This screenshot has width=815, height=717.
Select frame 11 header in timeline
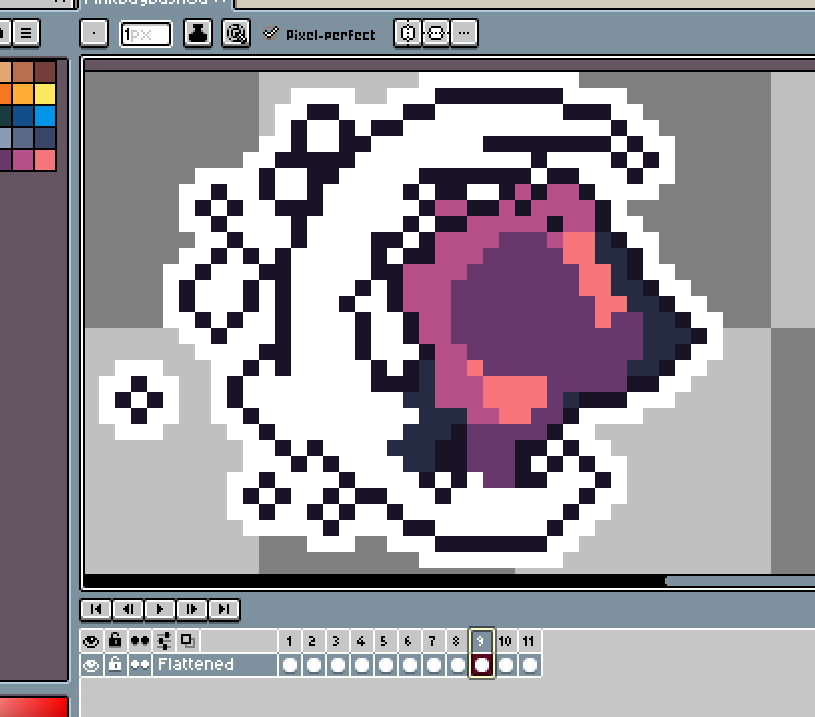[x=530, y=641]
